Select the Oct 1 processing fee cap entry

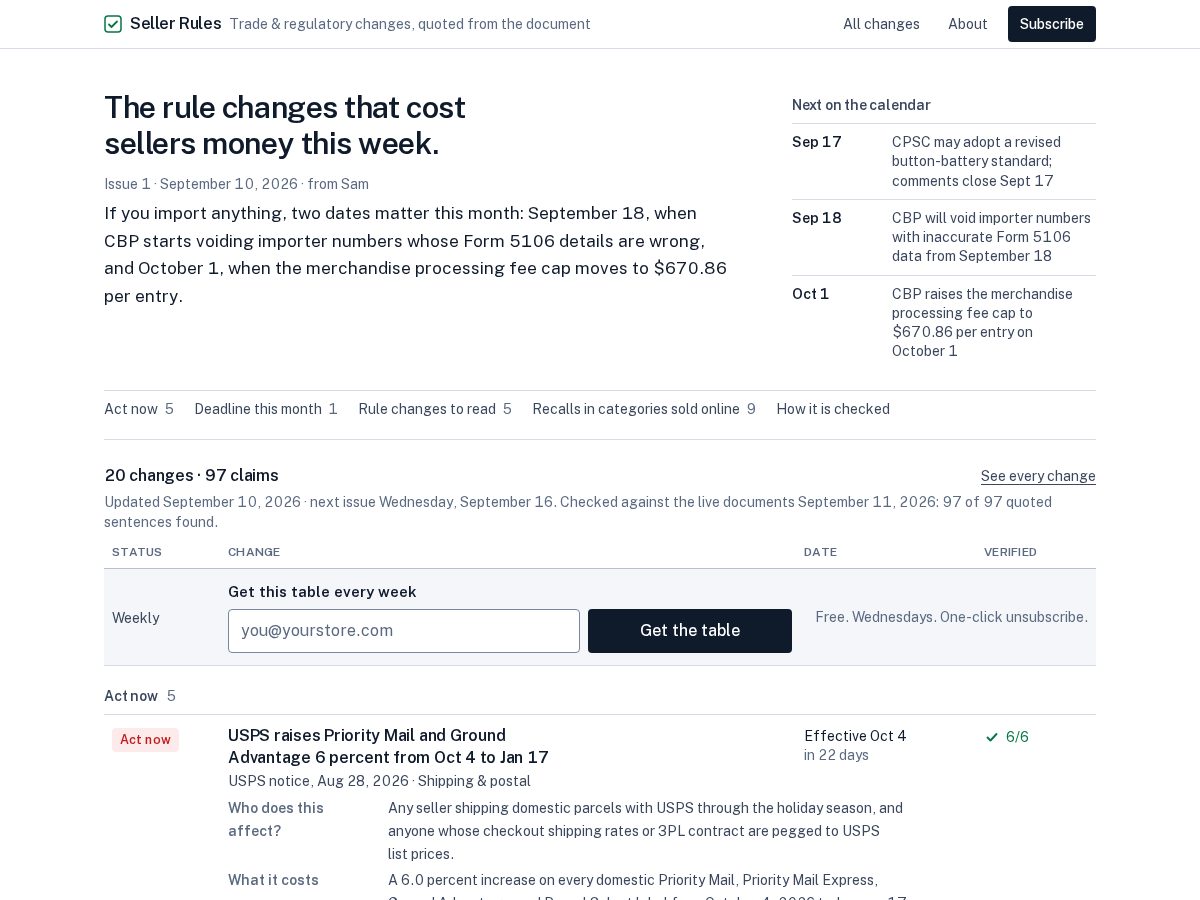[944, 322]
